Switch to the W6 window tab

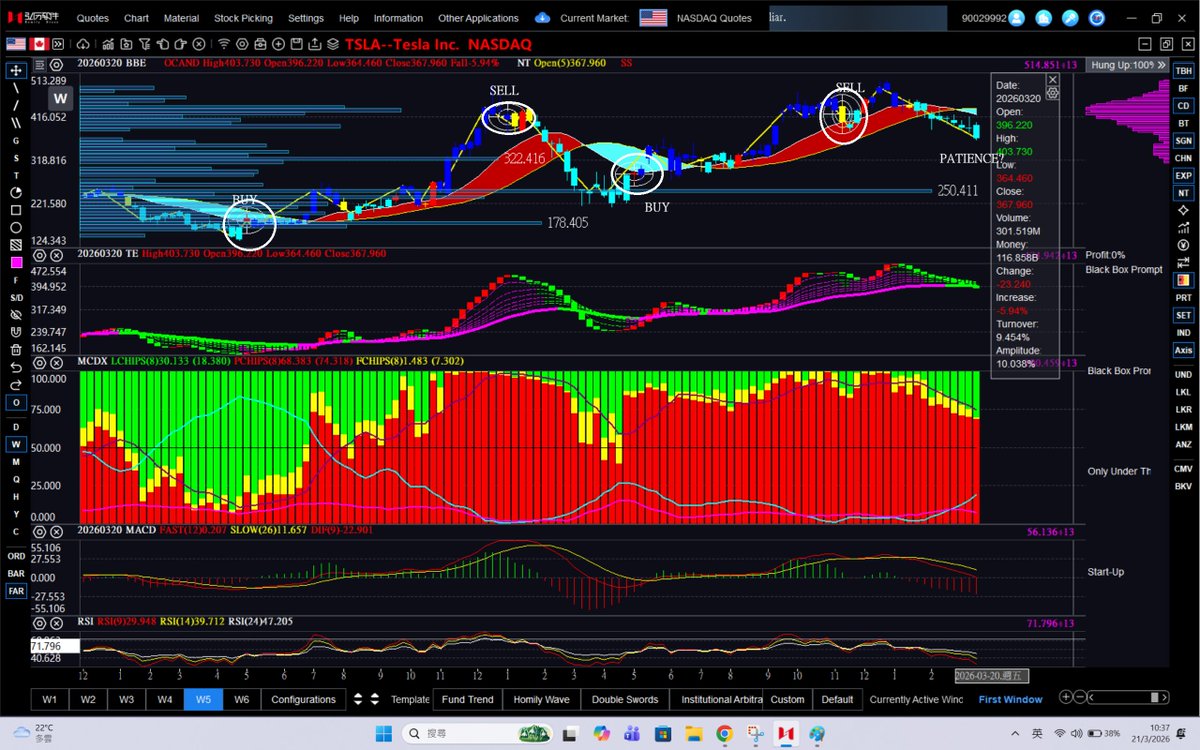241,699
